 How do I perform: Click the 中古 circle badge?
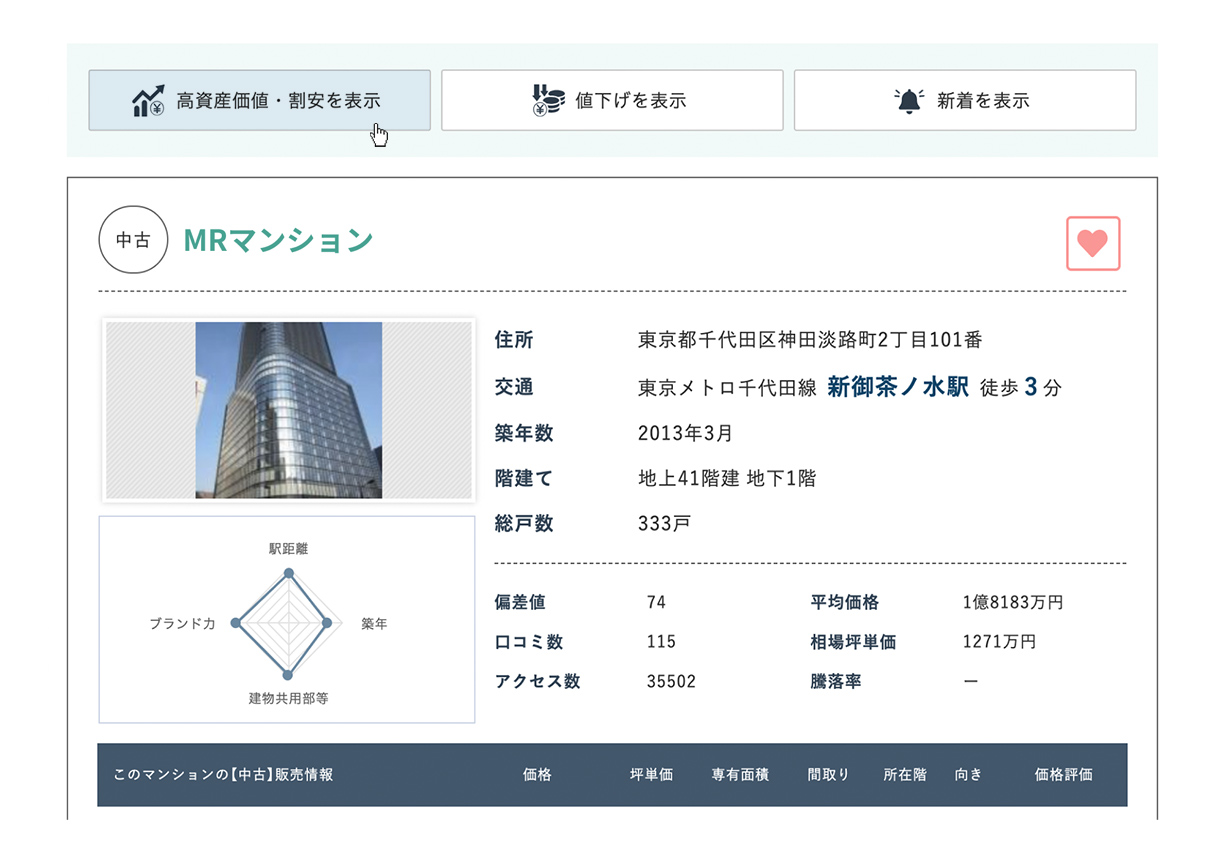(x=133, y=240)
